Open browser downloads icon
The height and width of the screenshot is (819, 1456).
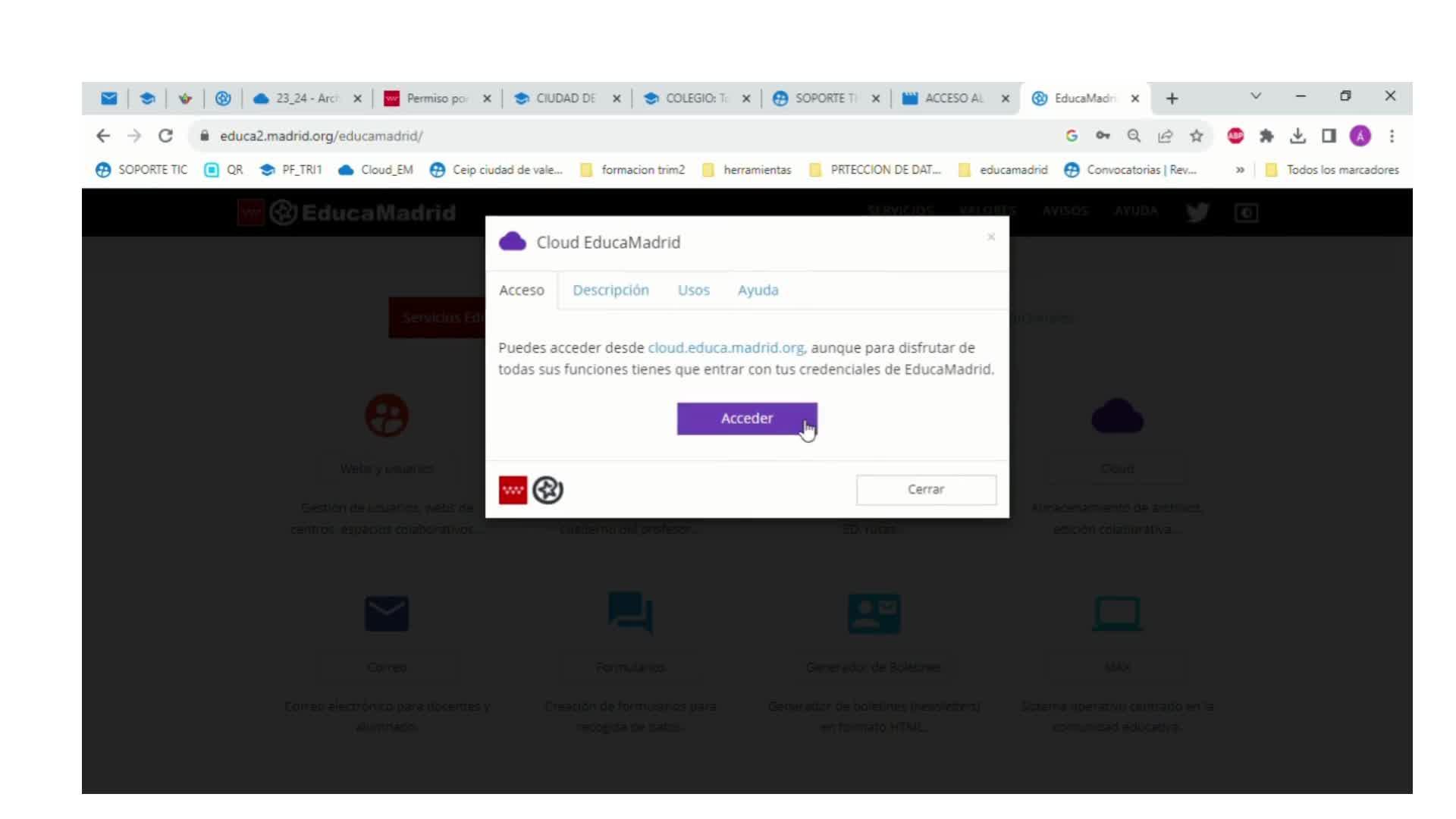click(1298, 136)
